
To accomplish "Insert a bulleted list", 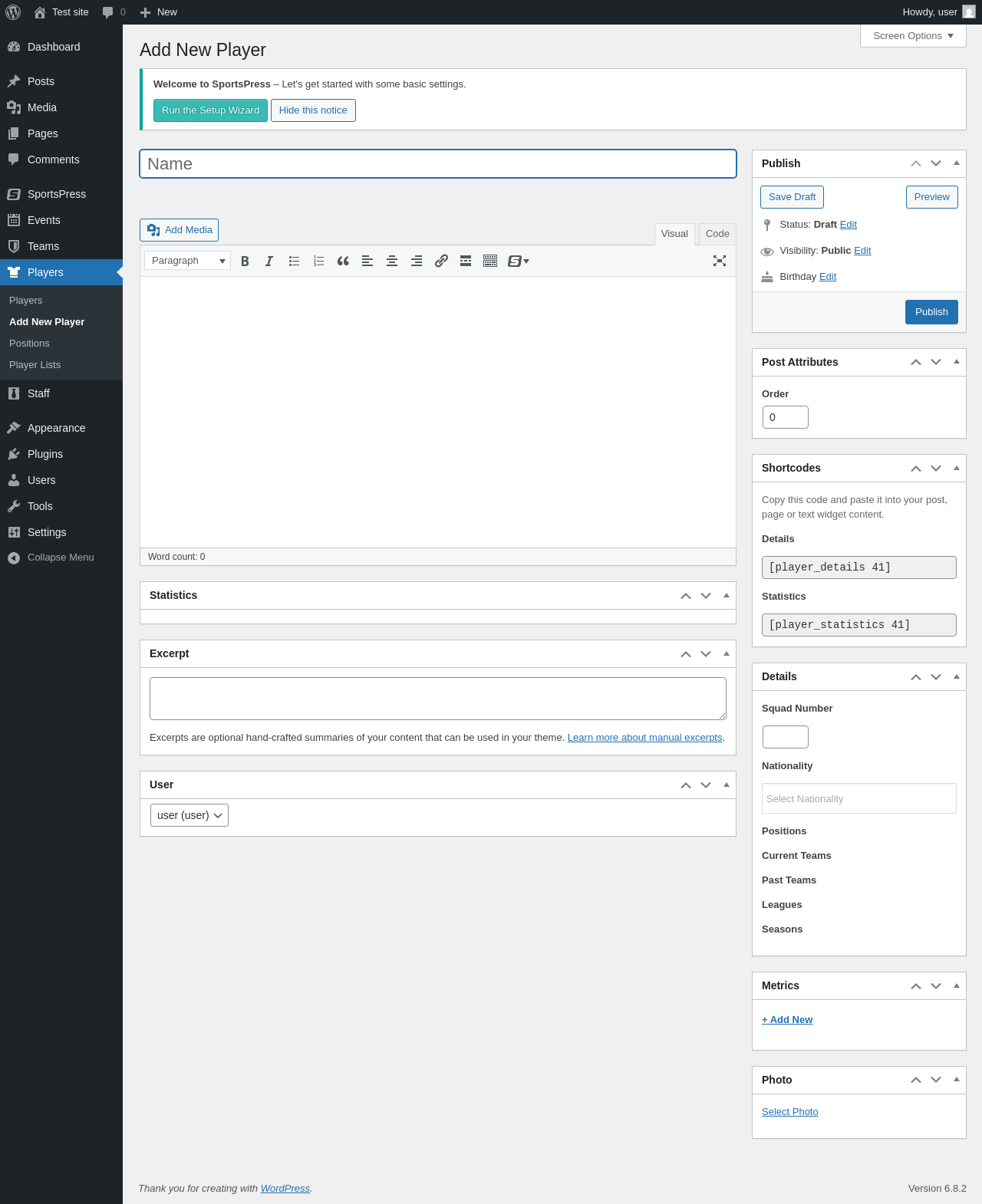I will tap(294, 262).
